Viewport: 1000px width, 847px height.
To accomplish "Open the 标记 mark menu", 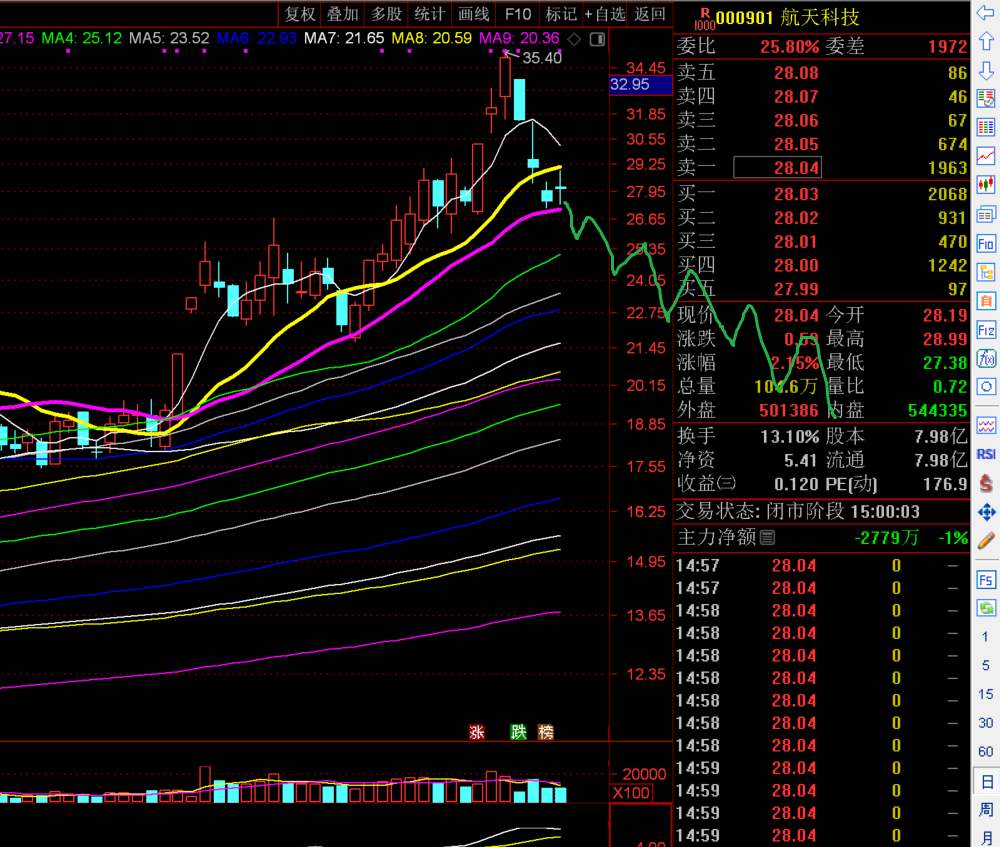I will [x=561, y=14].
